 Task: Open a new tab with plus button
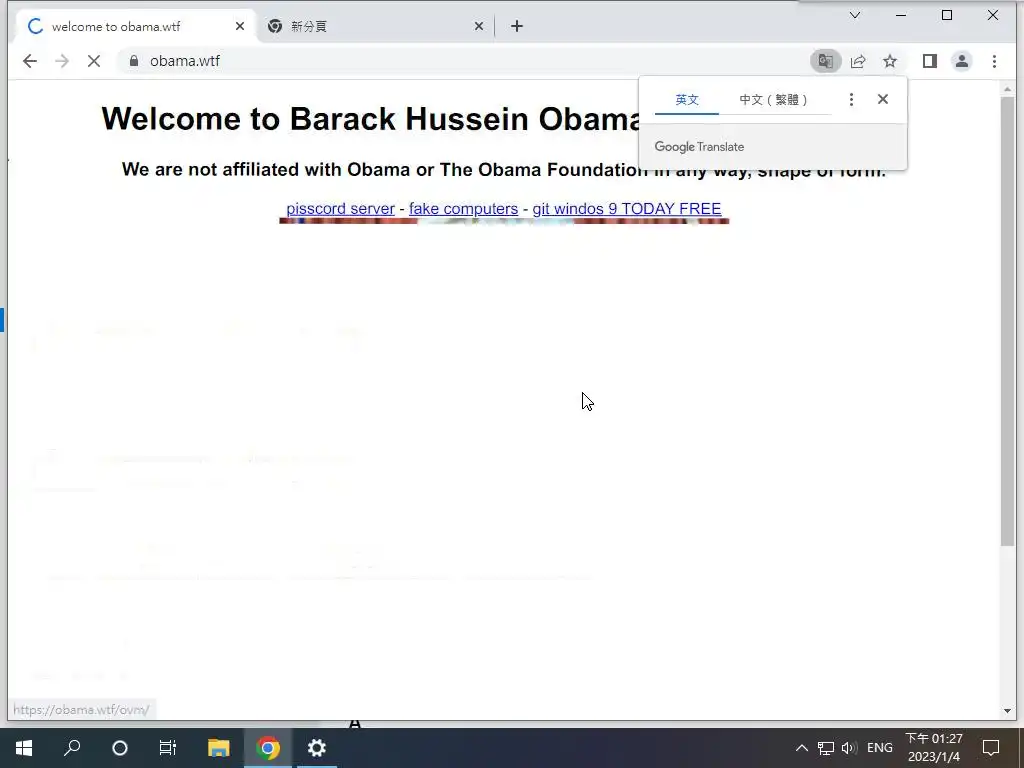tap(517, 26)
